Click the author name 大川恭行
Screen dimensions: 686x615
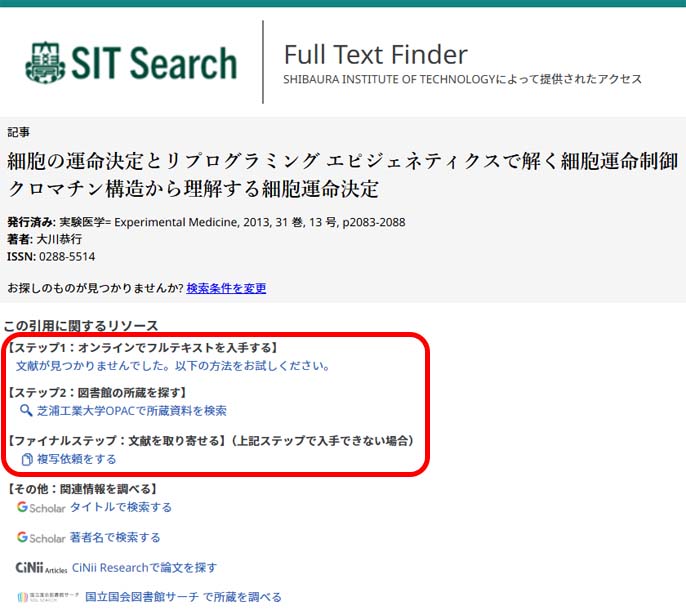pos(59,239)
